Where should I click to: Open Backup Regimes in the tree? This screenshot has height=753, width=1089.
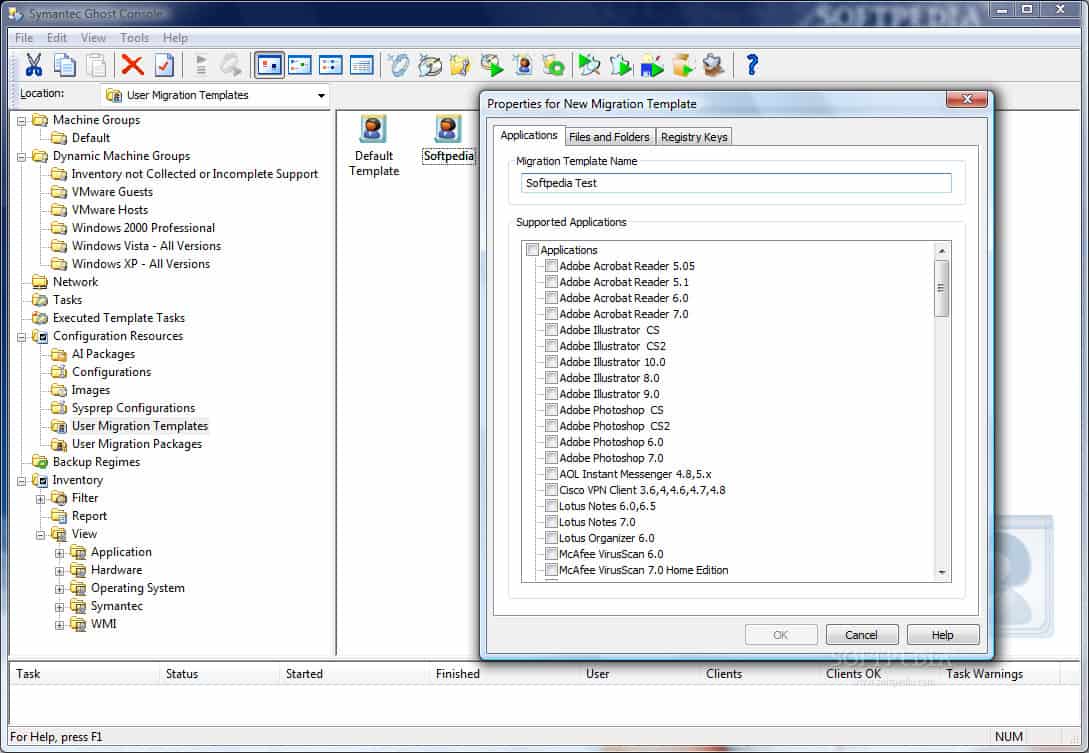(96, 462)
